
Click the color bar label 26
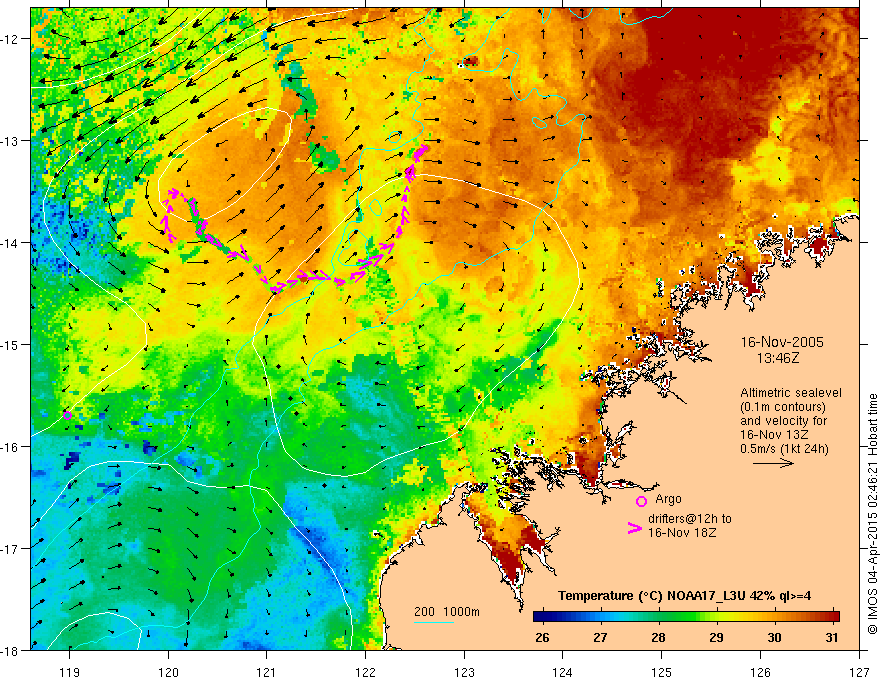542,638
